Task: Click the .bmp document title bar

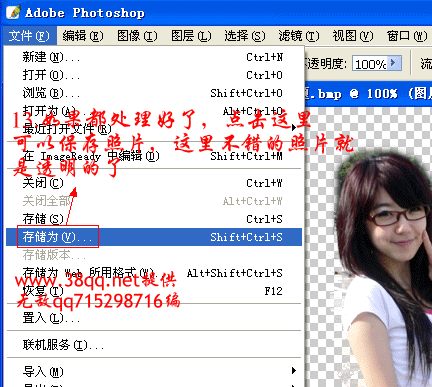Action: pyautogui.click(x=368, y=94)
